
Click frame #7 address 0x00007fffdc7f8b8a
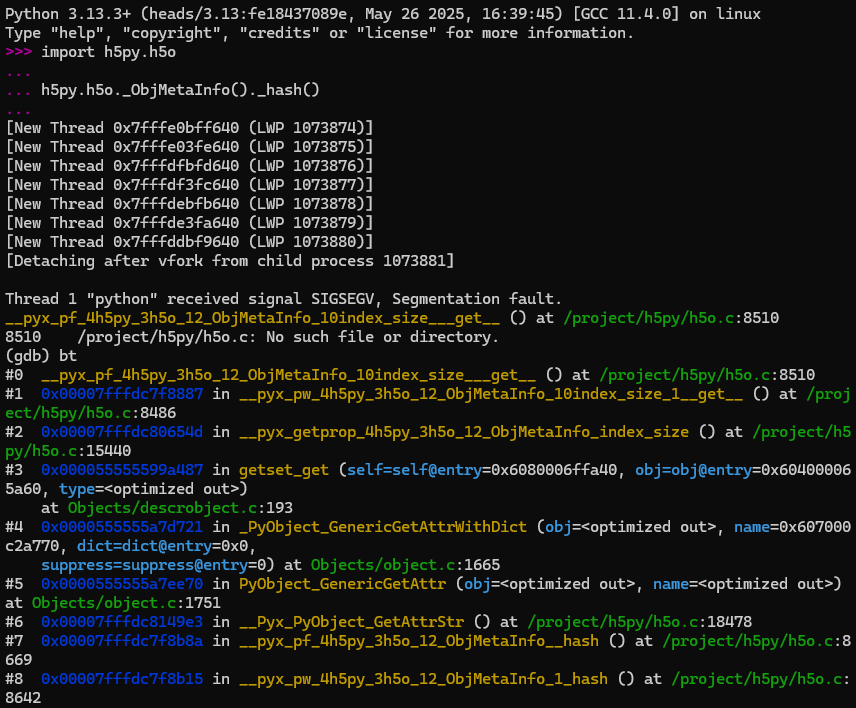point(122,641)
